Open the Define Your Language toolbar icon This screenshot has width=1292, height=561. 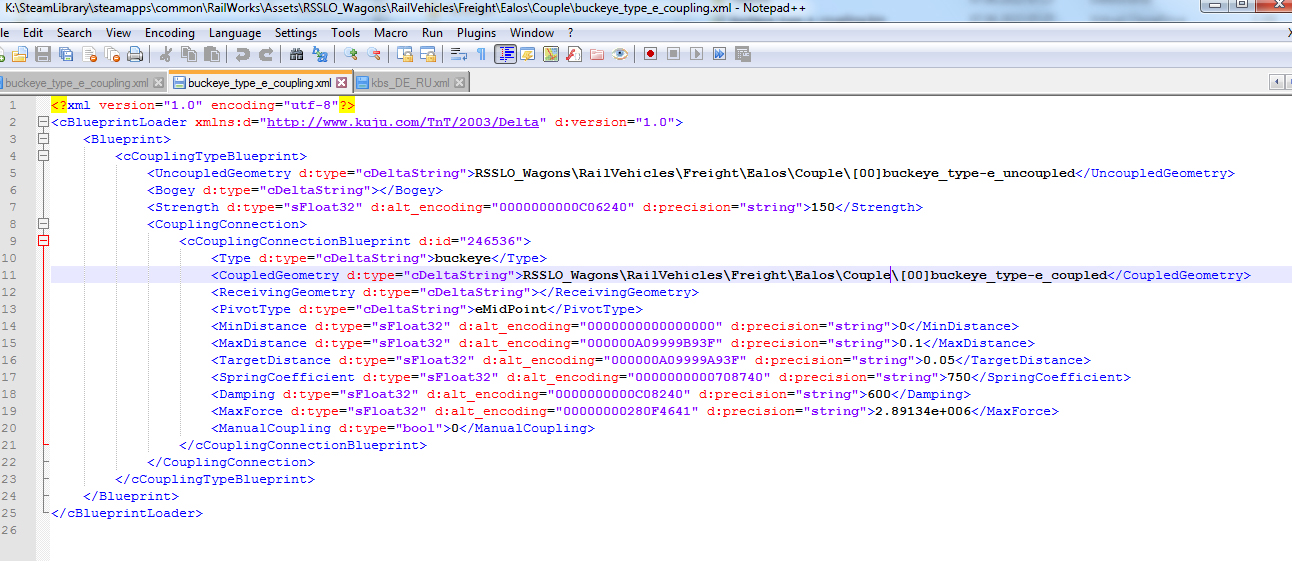(x=527, y=54)
